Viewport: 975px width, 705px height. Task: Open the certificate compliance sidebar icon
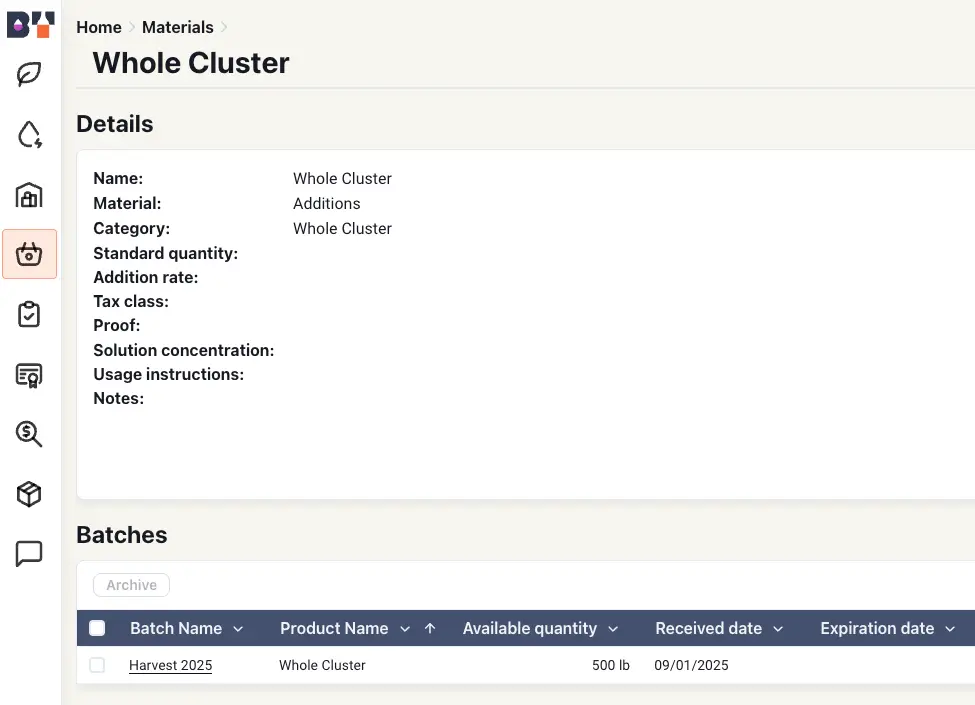[29, 375]
